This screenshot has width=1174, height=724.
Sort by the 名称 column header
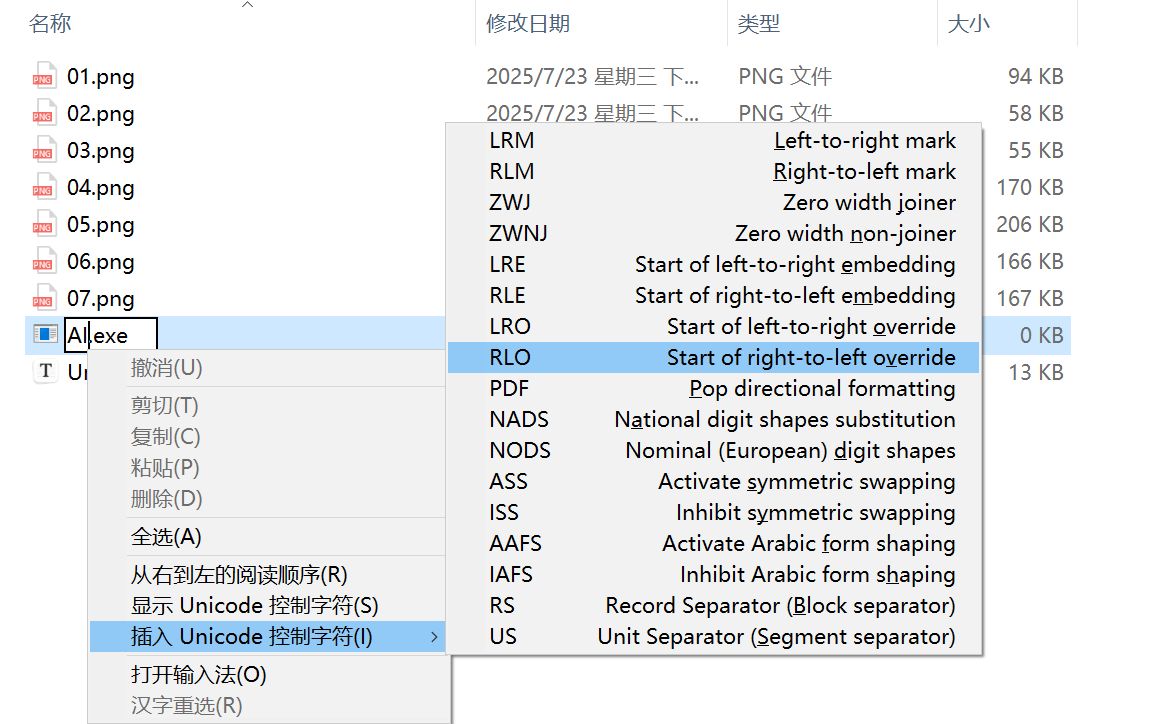pyautogui.click(x=50, y=23)
